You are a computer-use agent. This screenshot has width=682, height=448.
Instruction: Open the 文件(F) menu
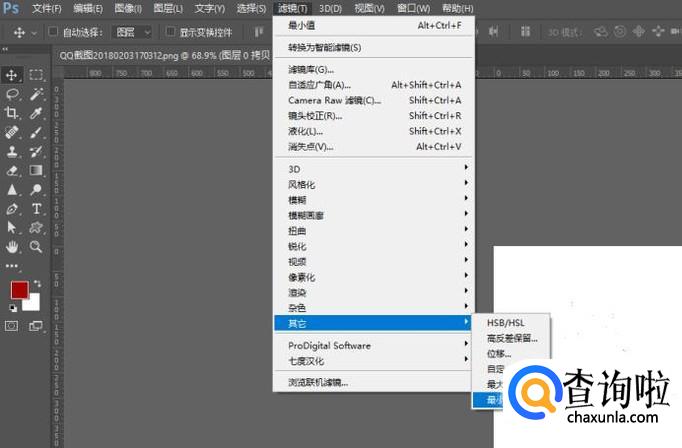(47, 8)
